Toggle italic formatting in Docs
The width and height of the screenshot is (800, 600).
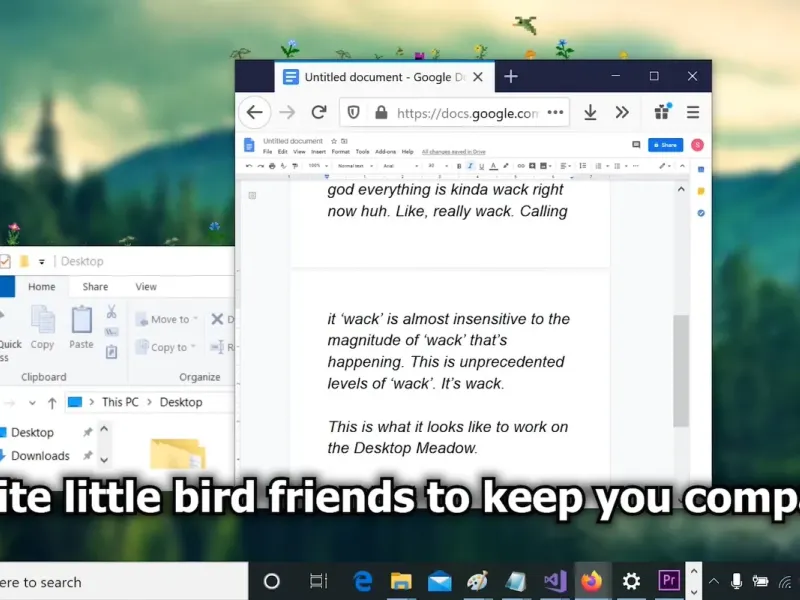click(470, 166)
